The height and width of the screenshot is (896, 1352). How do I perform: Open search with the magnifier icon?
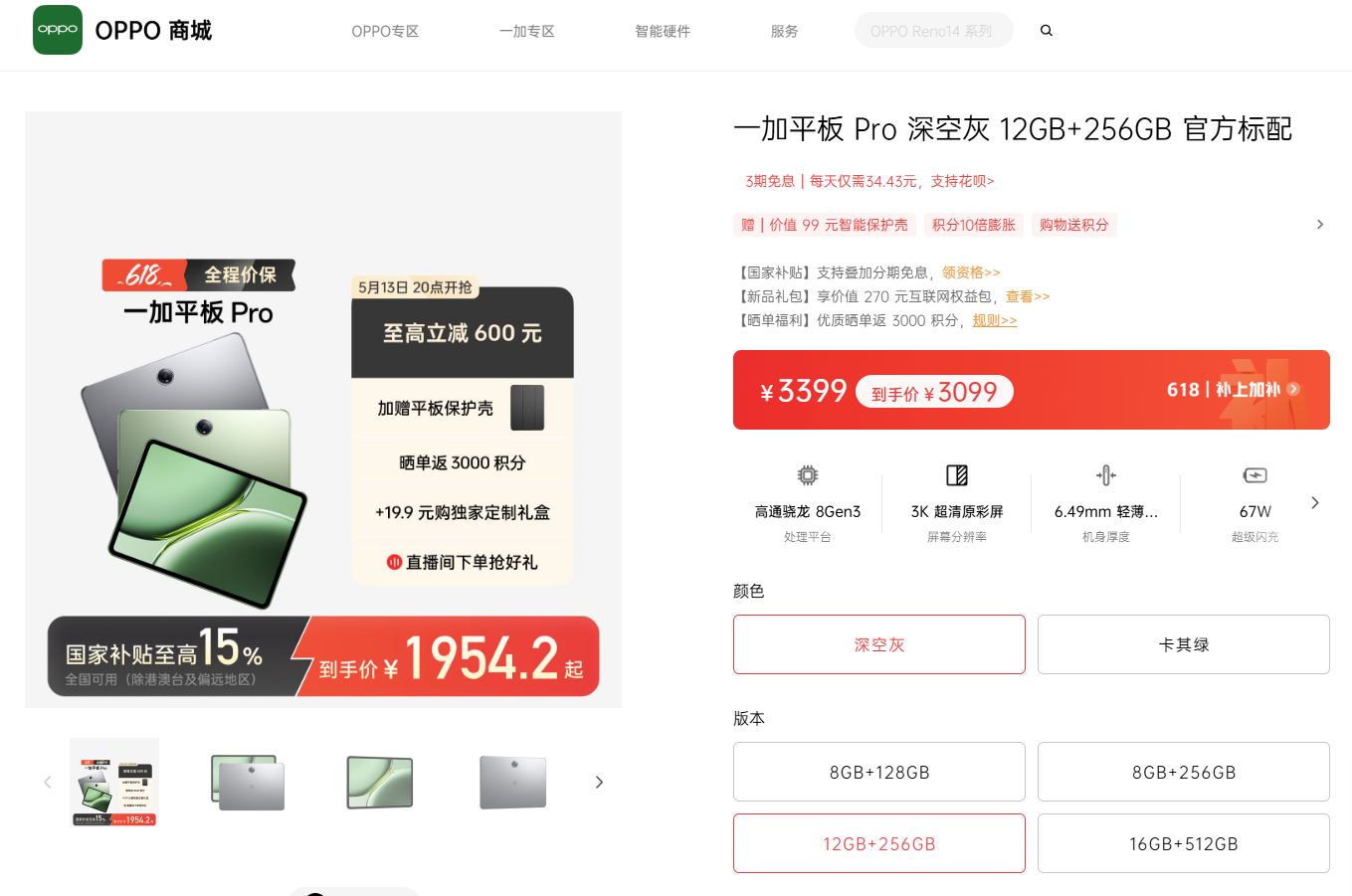1047,31
